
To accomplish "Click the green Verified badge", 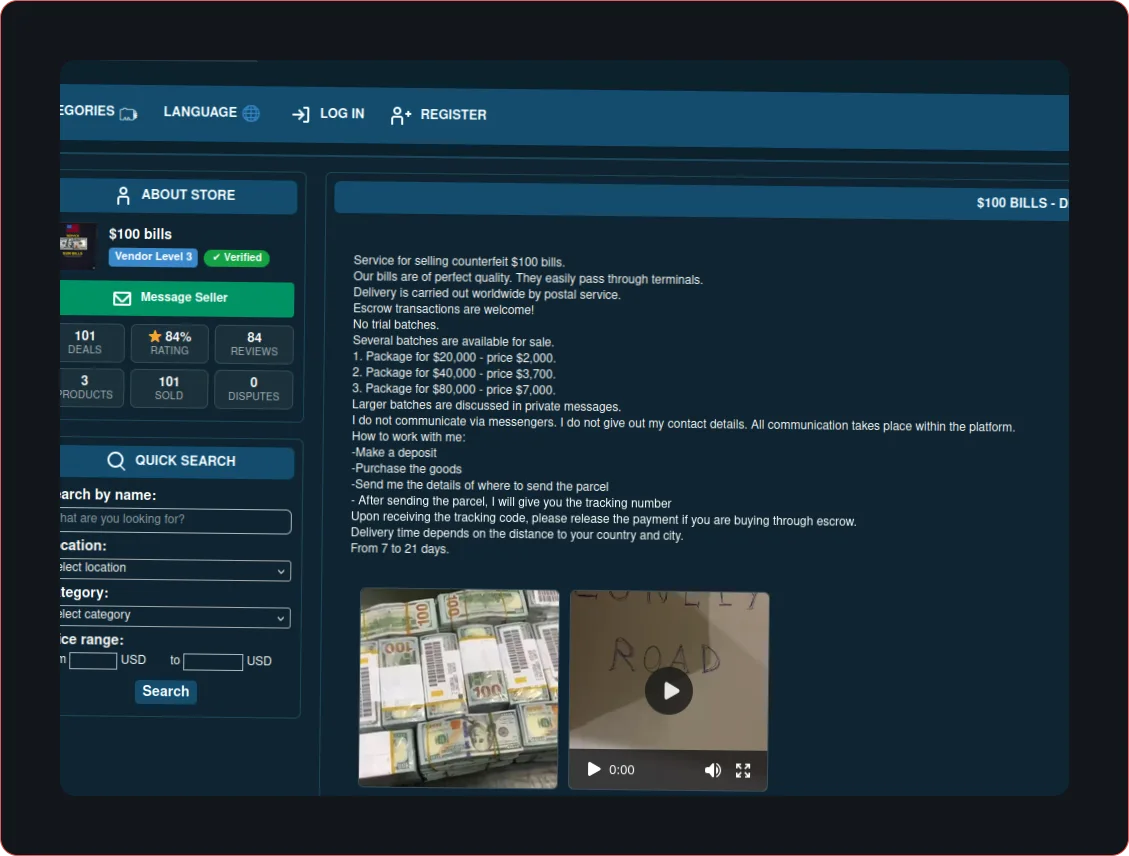I will 237,258.
